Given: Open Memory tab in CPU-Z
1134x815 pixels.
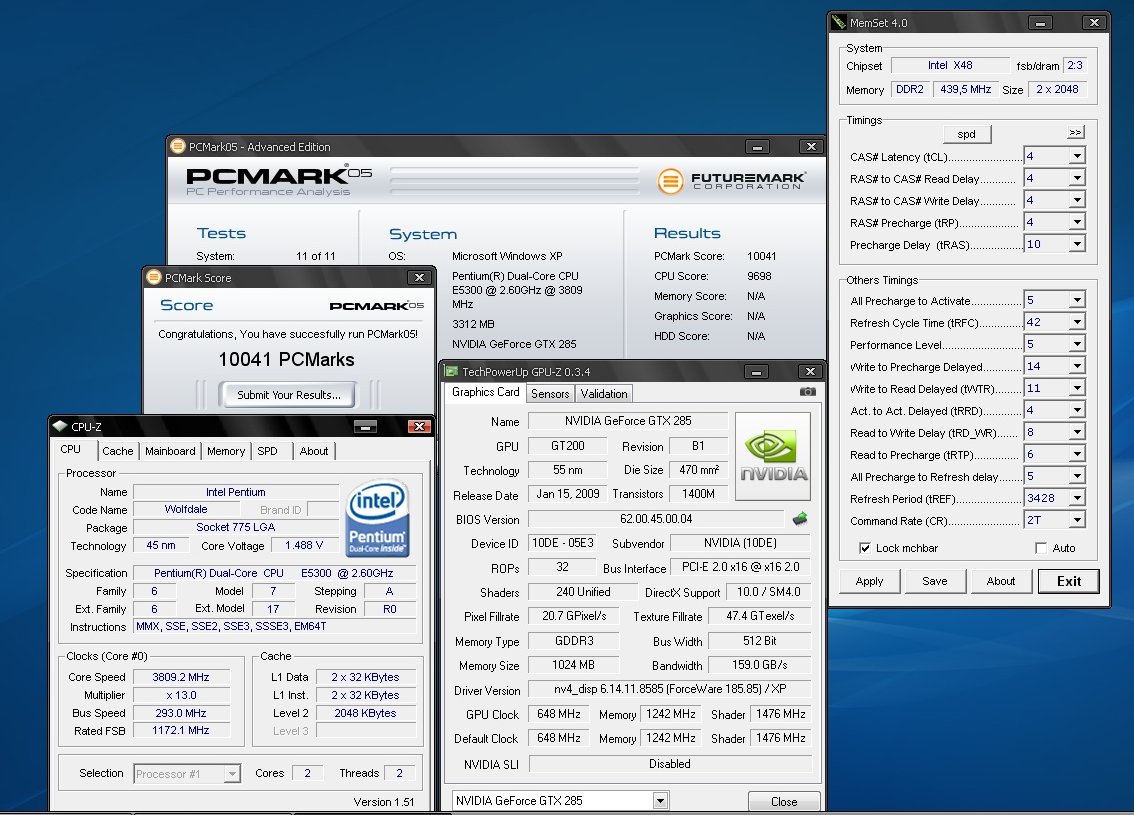Looking at the screenshot, I should coord(226,451).
